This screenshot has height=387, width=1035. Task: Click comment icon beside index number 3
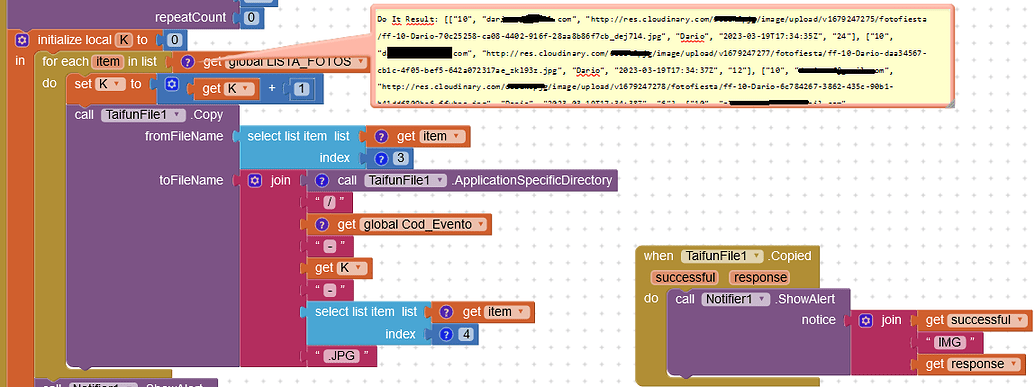point(381,158)
